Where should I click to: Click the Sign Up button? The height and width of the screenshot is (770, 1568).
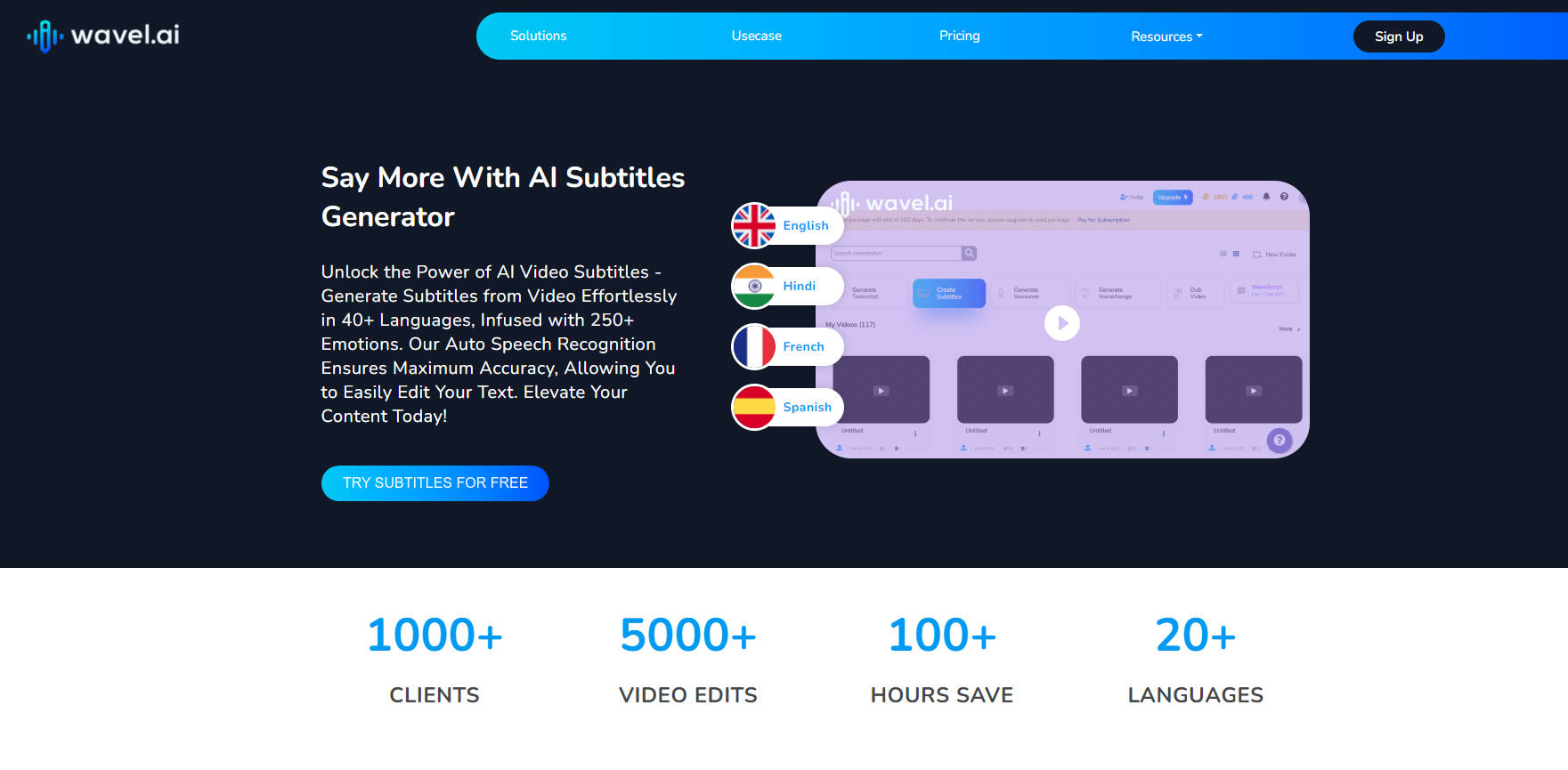pyautogui.click(x=1399, y=36)
